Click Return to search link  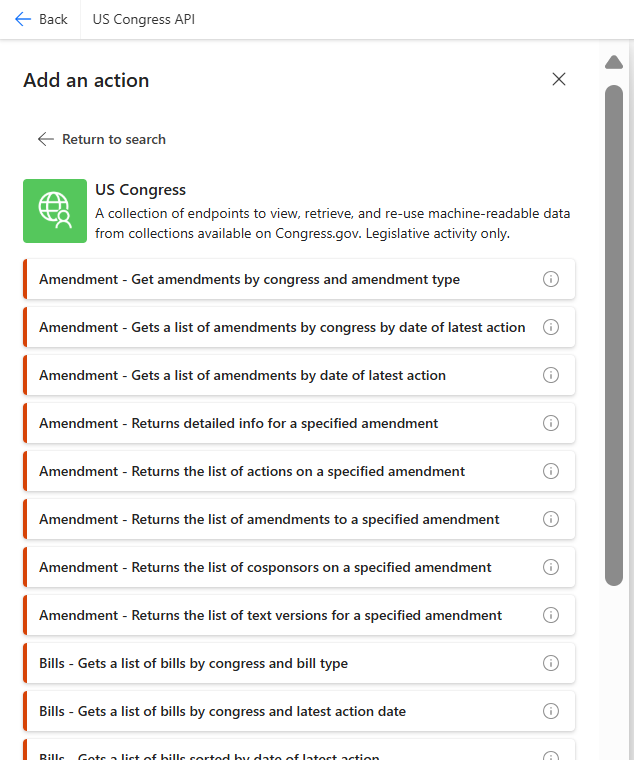coord(102,139)
